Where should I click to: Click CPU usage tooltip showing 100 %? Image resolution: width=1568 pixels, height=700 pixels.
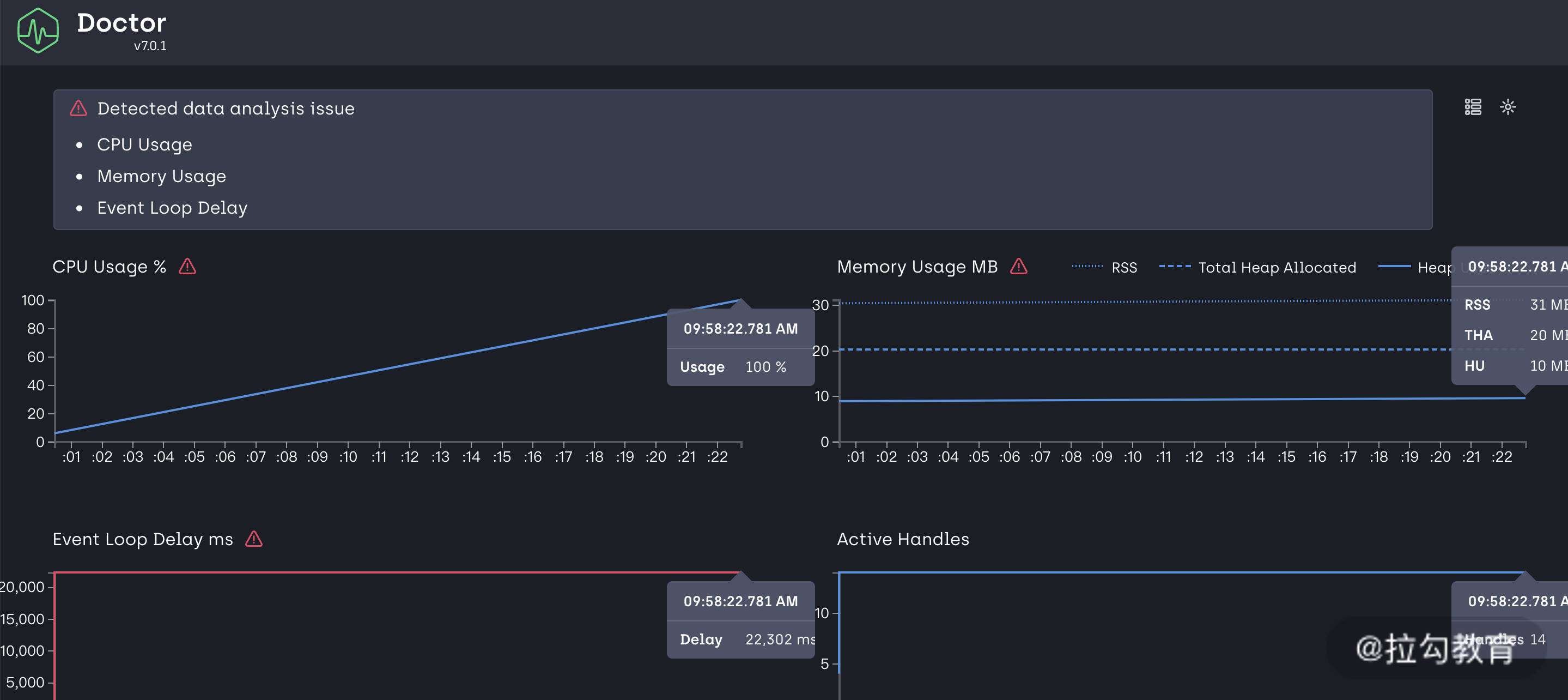[x=740, y=348]
